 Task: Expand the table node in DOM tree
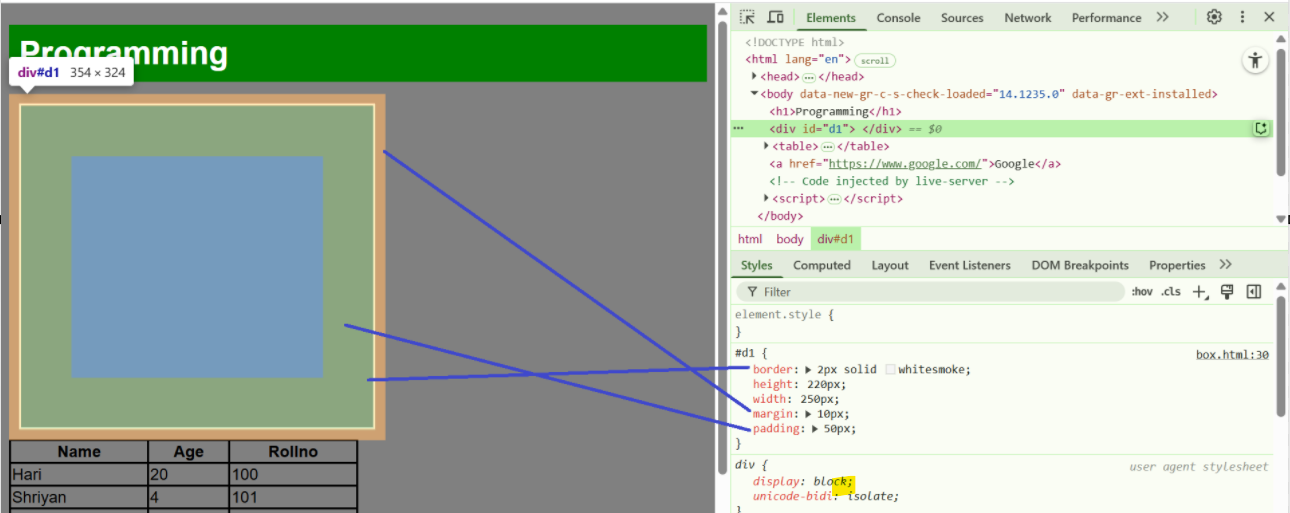[767, 147]
